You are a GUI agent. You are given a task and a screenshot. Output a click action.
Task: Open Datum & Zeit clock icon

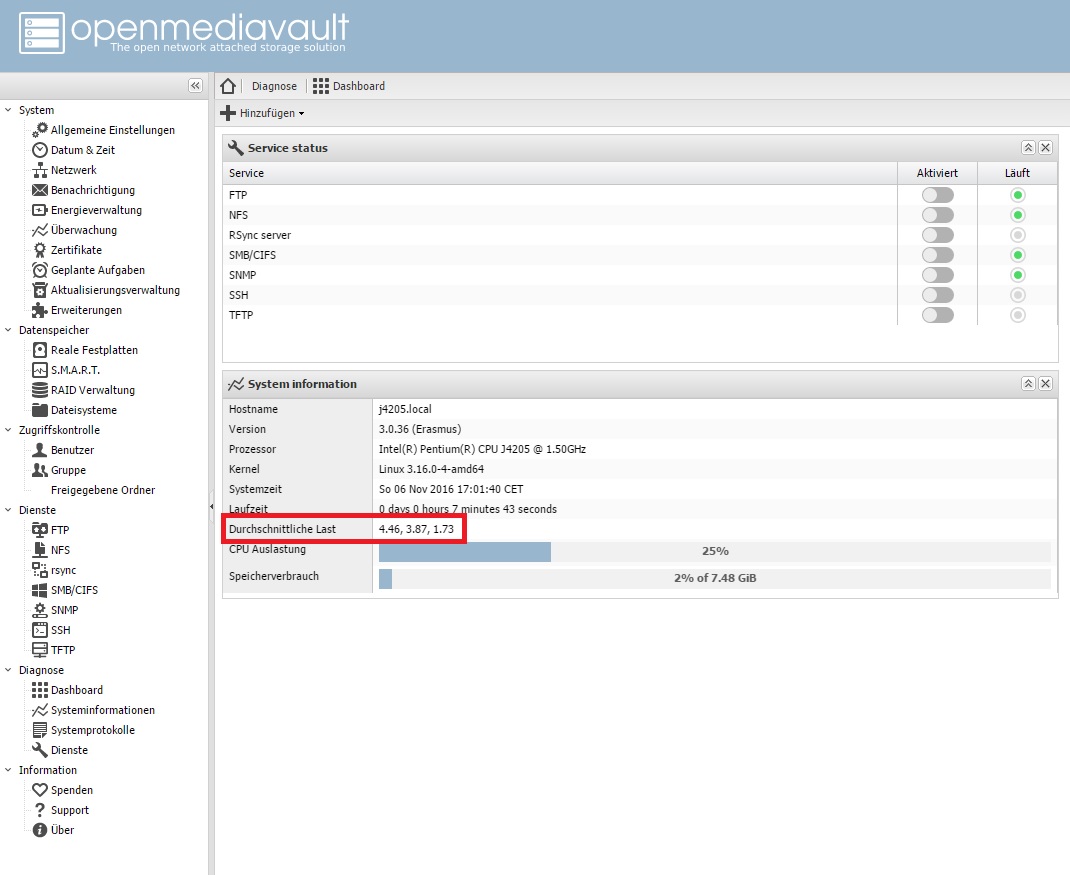(x=40, y=149)
